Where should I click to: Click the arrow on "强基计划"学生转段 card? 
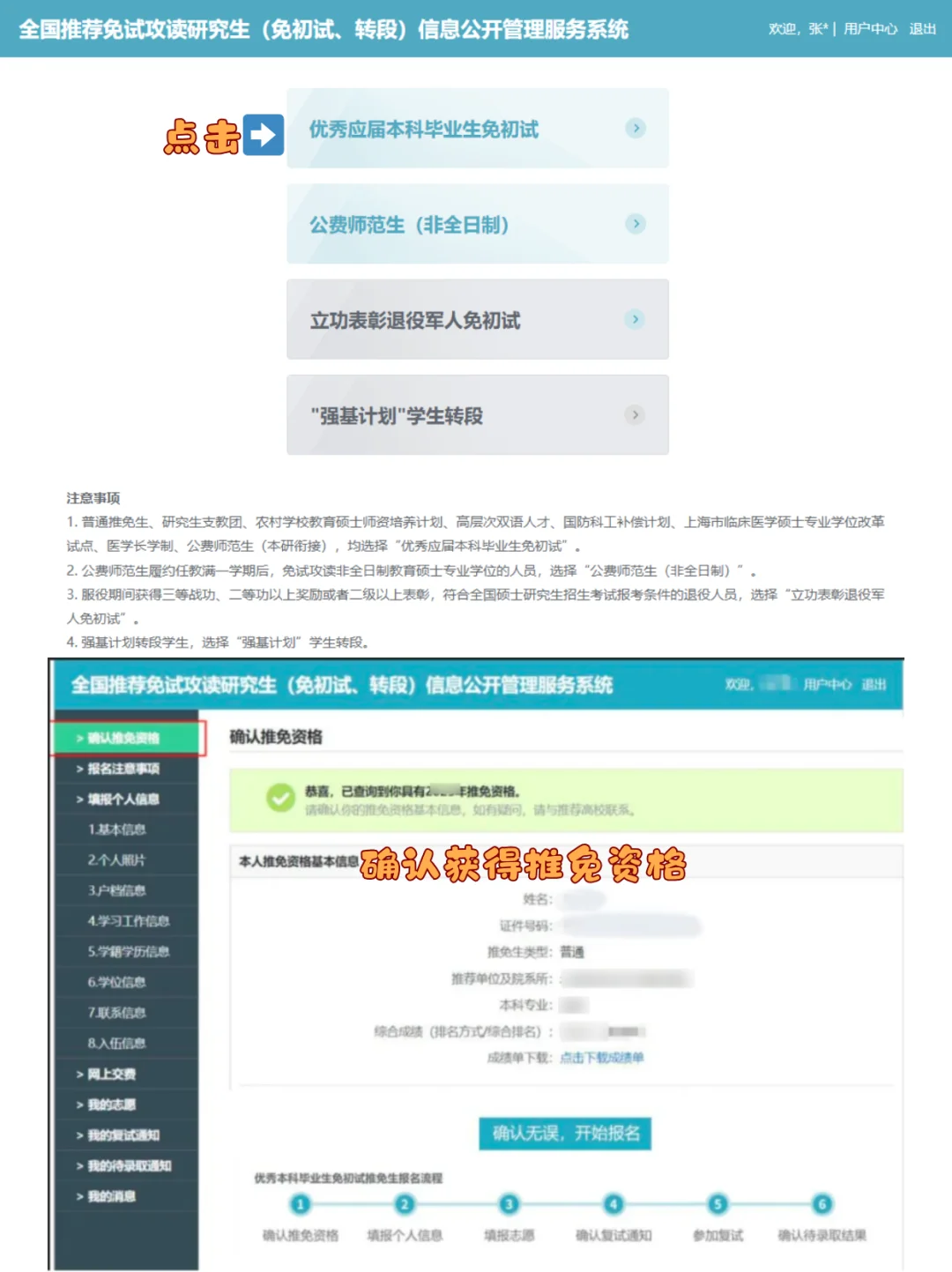(635, 414)
